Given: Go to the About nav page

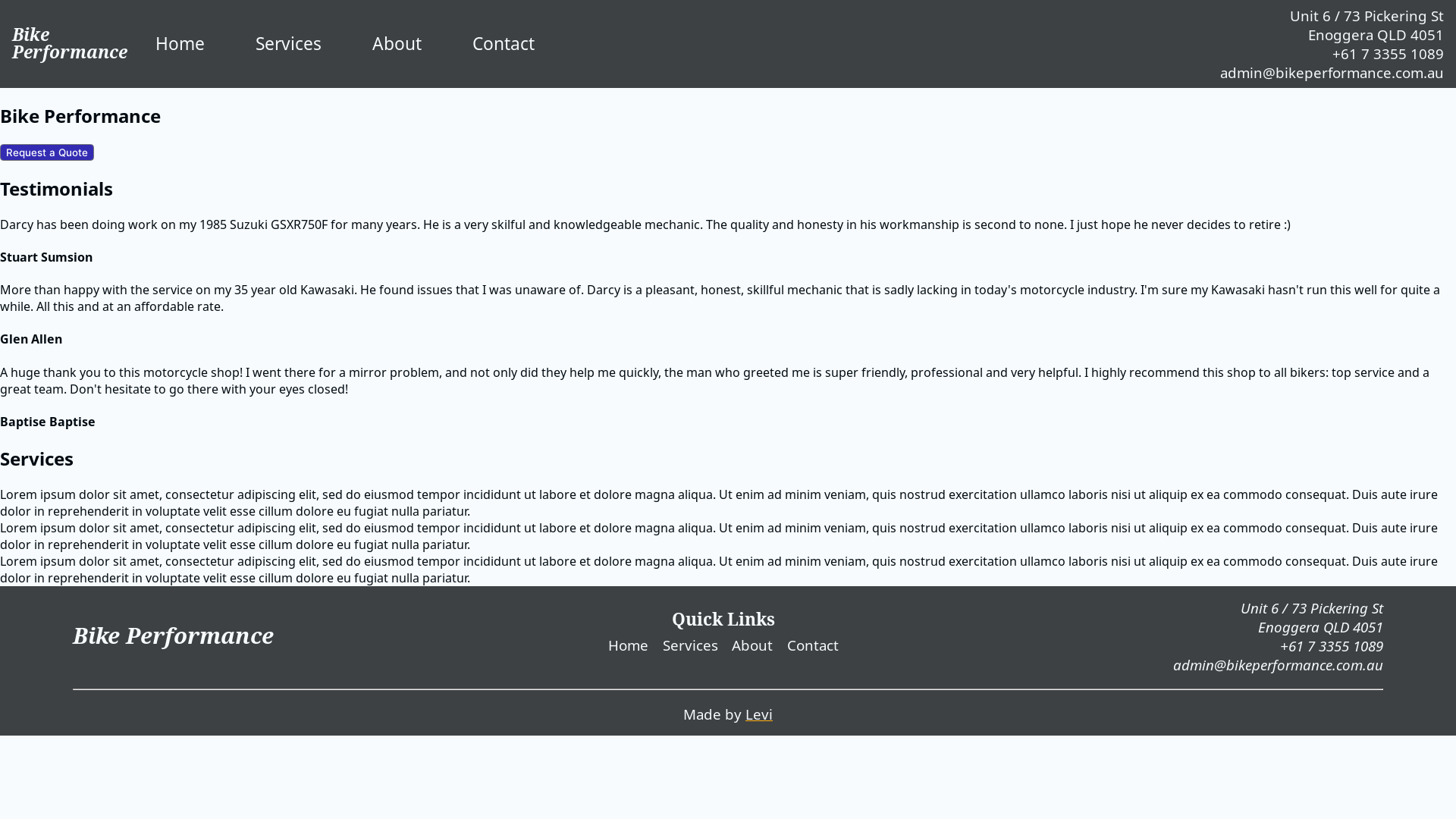Looking at the screenshot, I should [x=397, y=43].
